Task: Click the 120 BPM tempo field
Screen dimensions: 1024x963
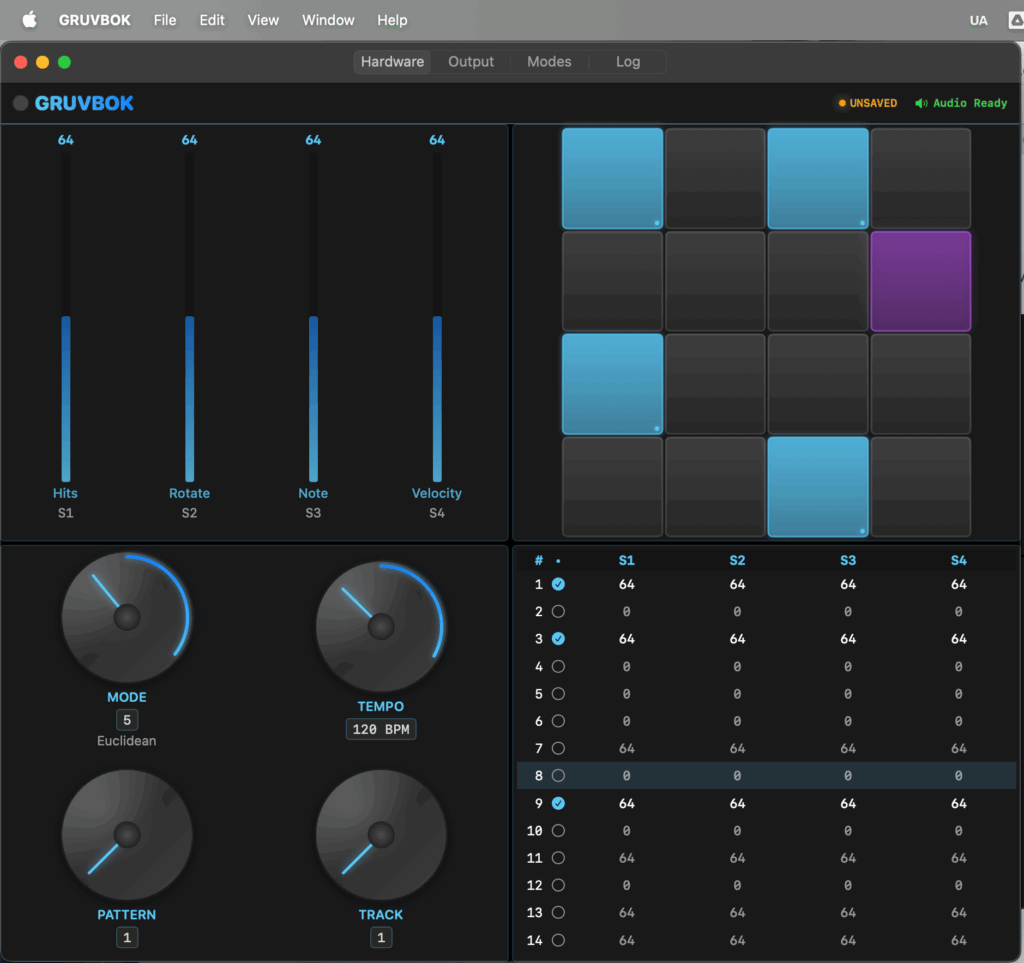Action: 380,728
